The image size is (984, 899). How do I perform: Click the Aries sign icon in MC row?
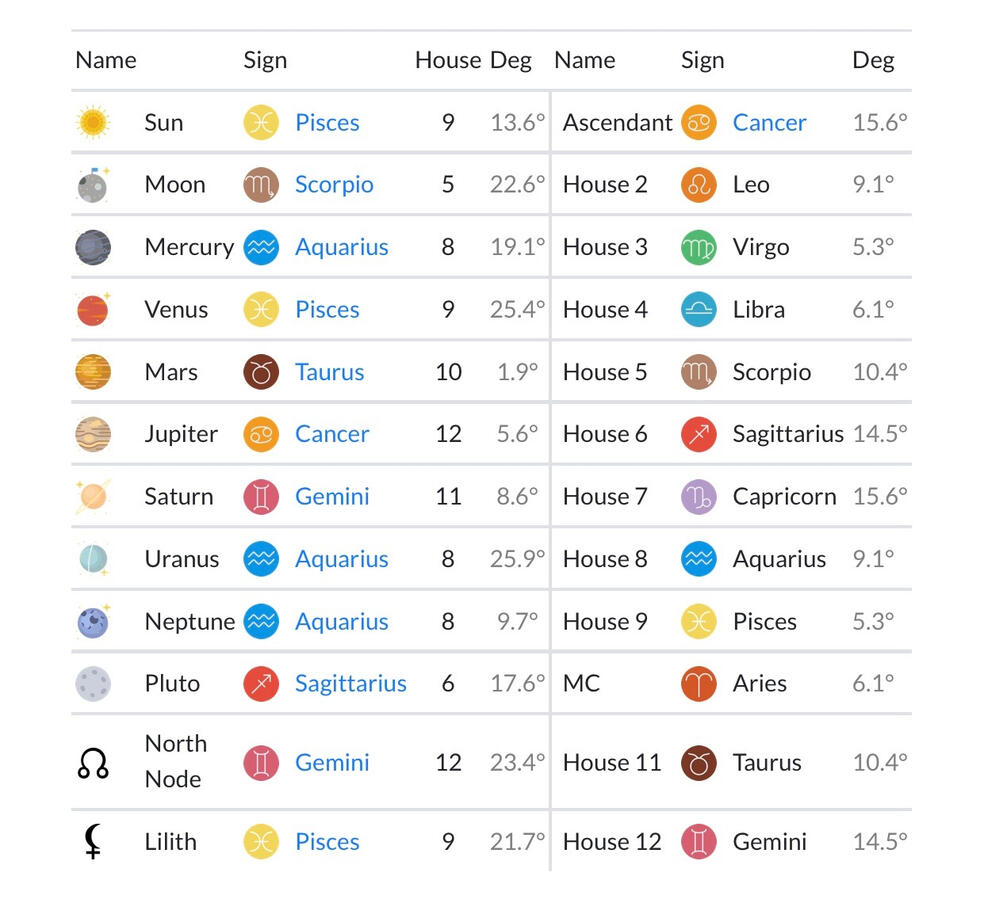click(698, 684)
